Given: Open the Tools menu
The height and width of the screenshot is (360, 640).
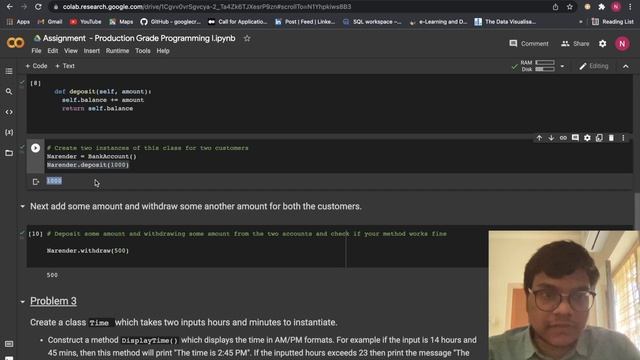Looking at the screenshot, I should pos(143,51).
